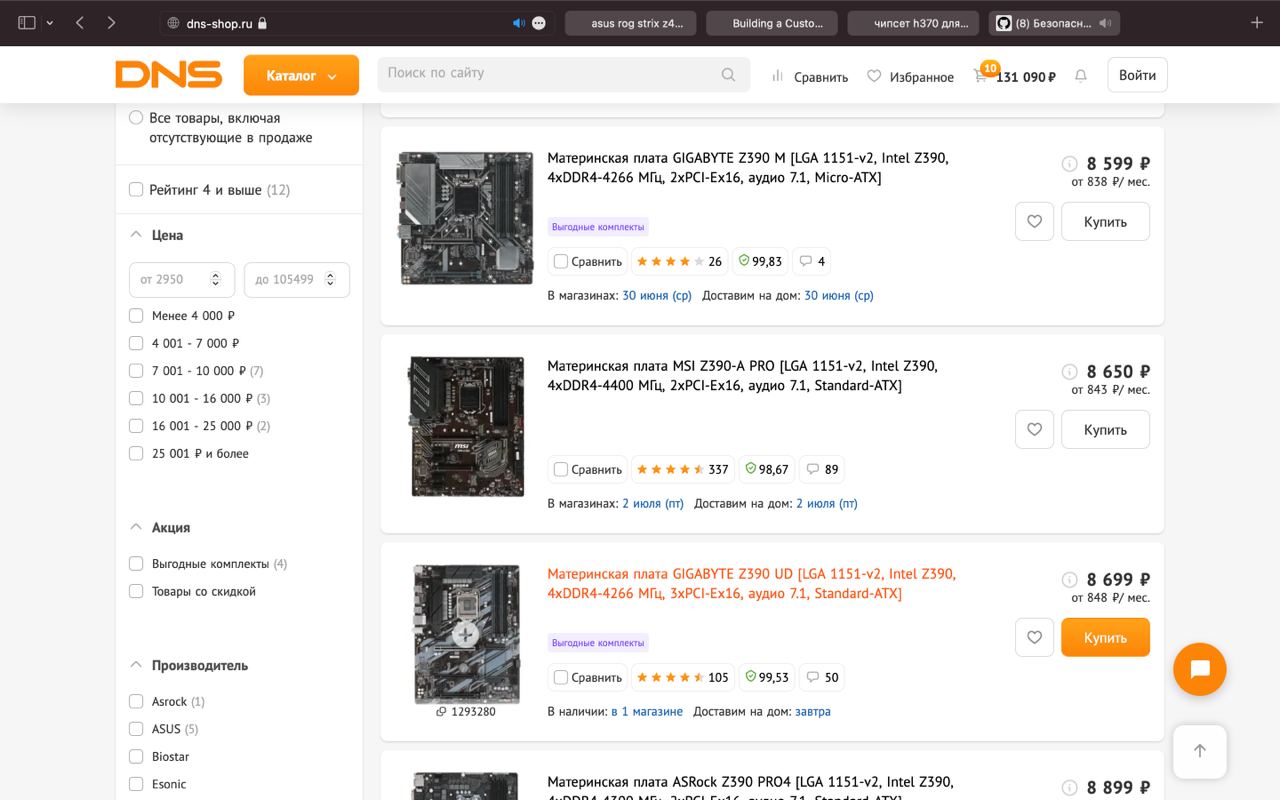Copy product code 1293280 icon
This screenshot has width=1280, height=800.
pyautogui.click(x=442, y=712)
